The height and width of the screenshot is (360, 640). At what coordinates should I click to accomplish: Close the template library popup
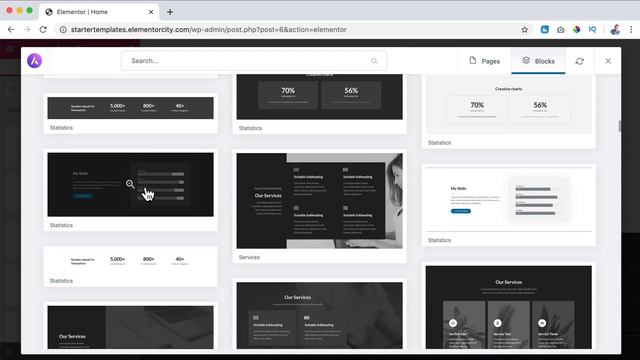(x=608, y=61)
